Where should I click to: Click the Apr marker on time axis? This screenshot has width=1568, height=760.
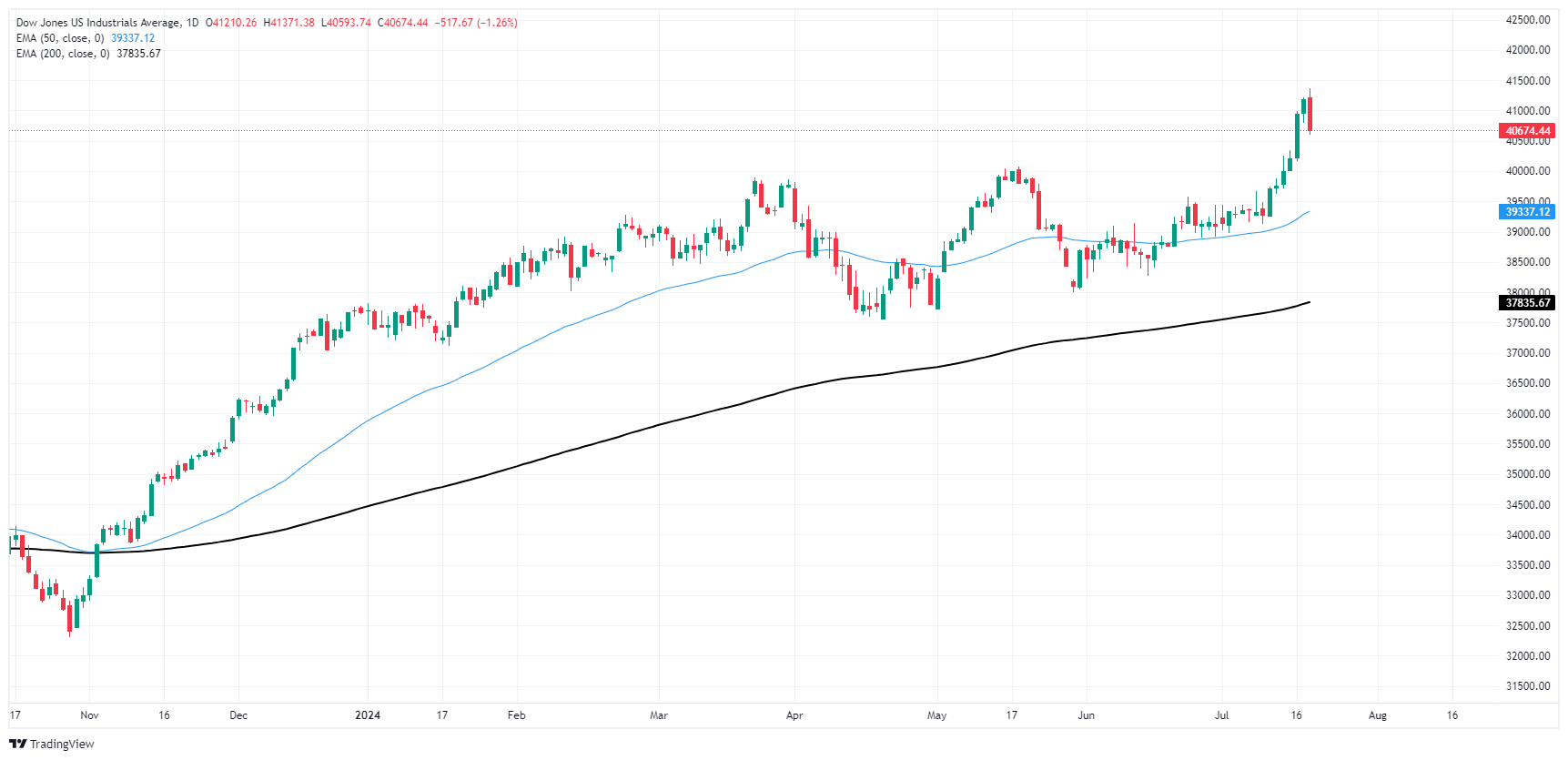tap(794, 715)
